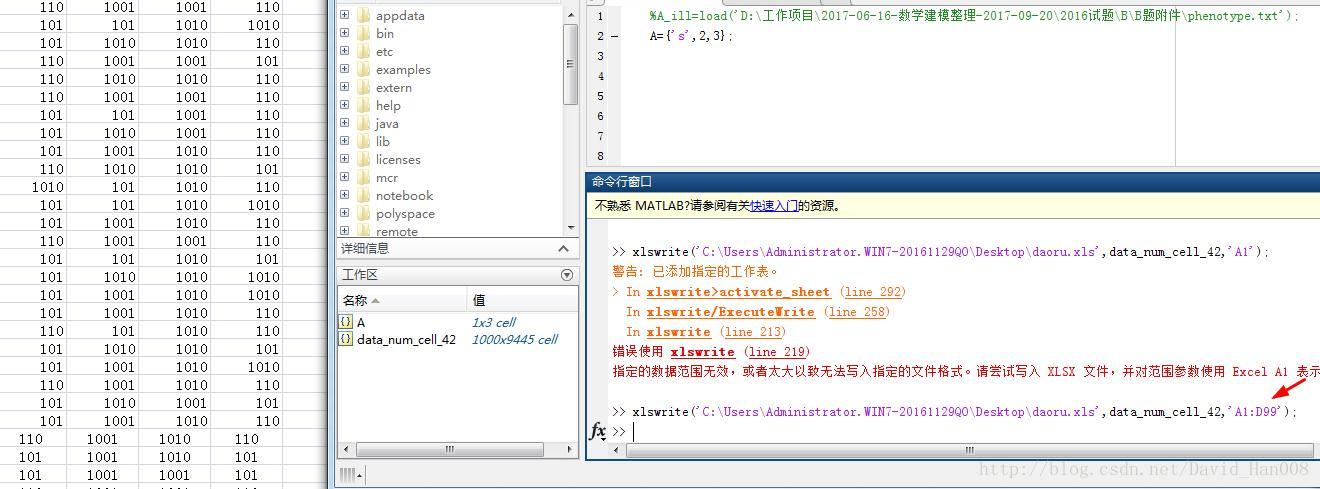
Task: Jump to the 'line 292' link
Action: (872, 292)
